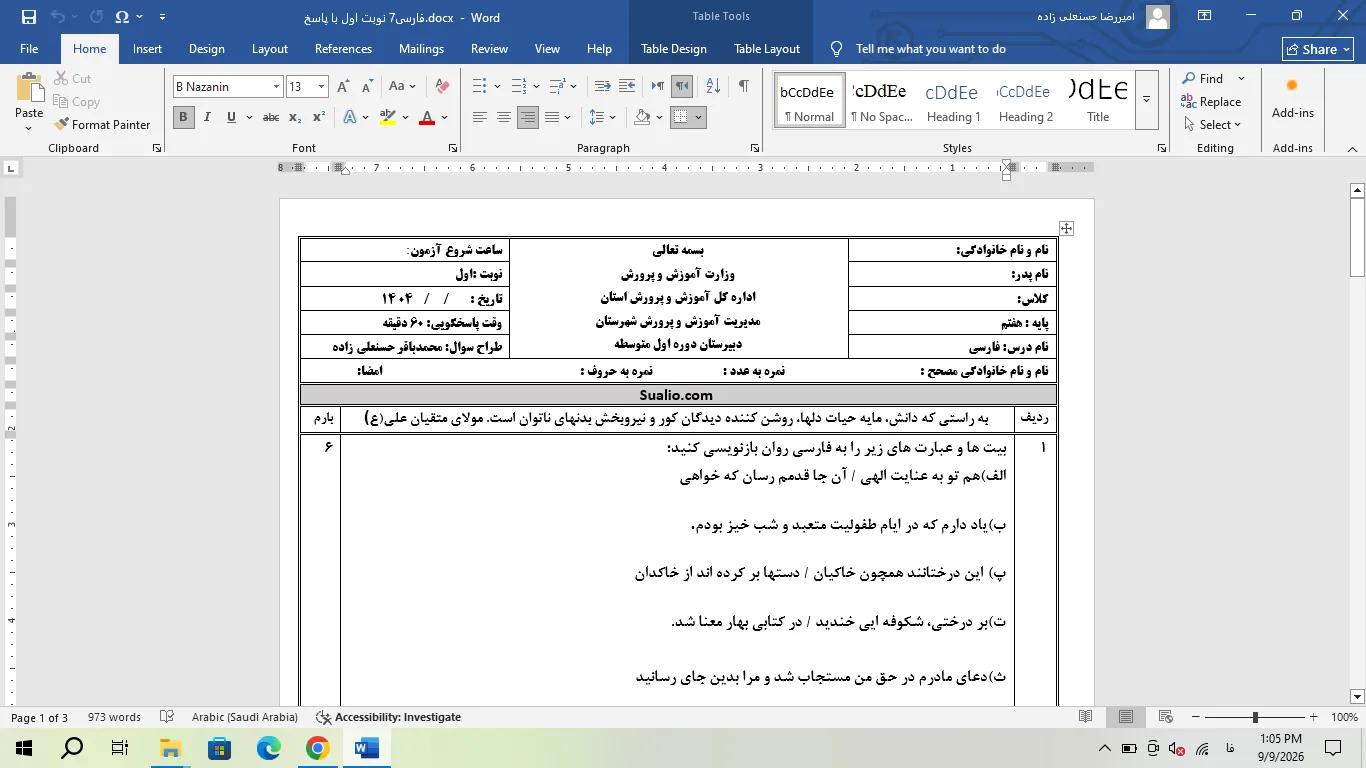Click the Paste clipboard icon
The image size is (1366, 768).
click(x=29, y=89)
